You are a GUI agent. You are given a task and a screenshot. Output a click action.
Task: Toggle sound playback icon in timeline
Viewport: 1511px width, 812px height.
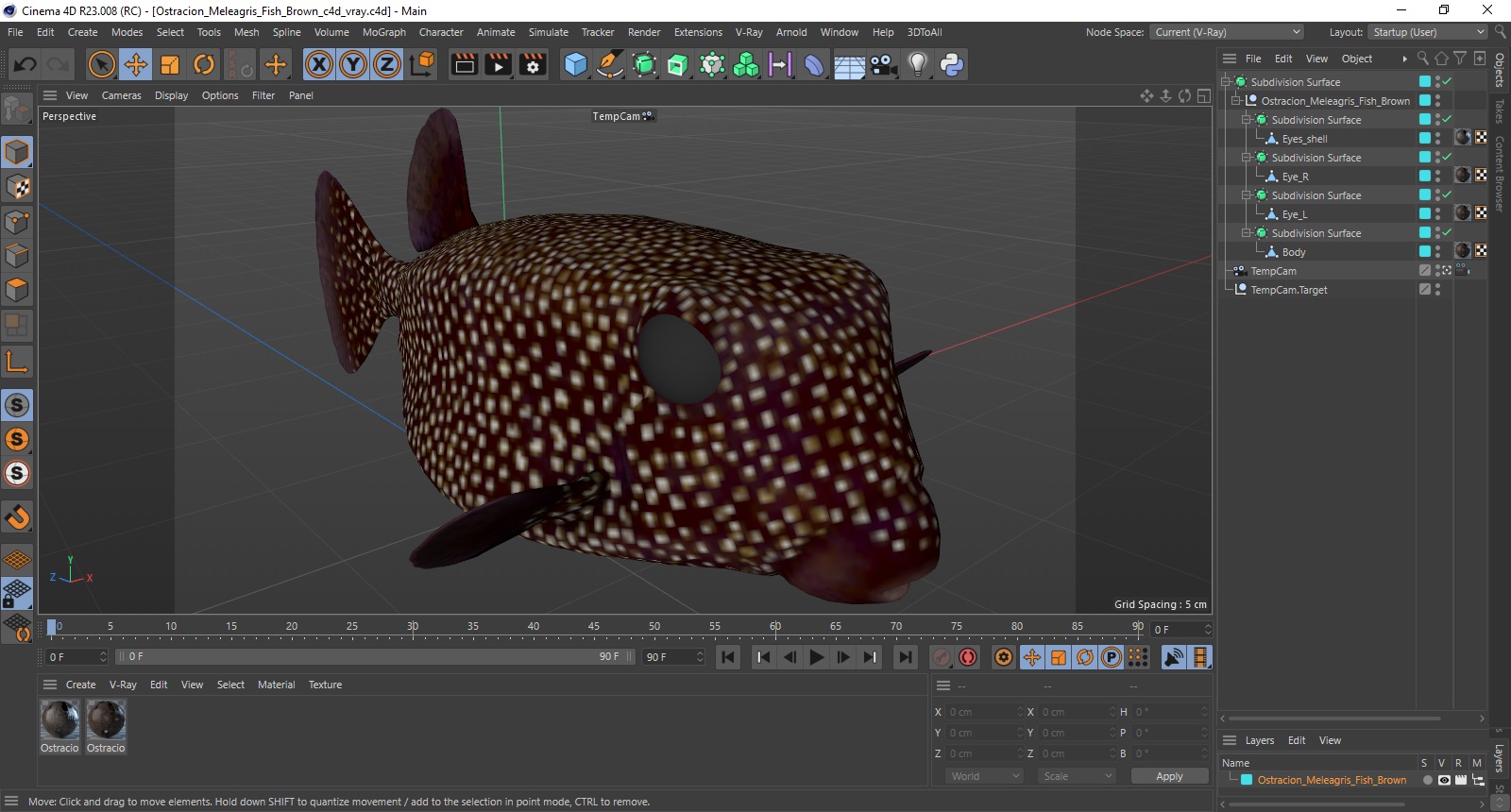[1173, 657]
